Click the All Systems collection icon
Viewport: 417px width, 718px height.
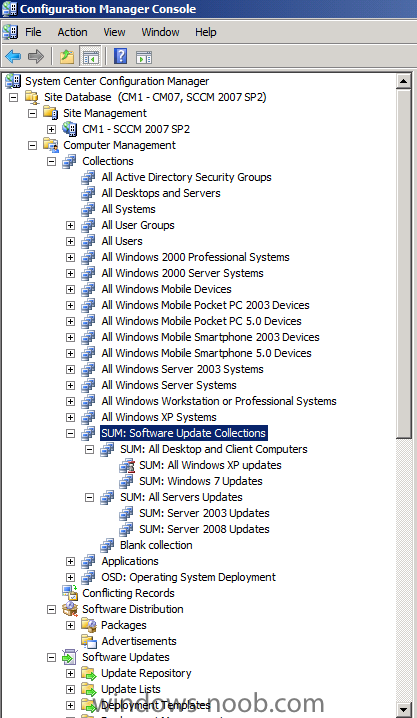88,209
